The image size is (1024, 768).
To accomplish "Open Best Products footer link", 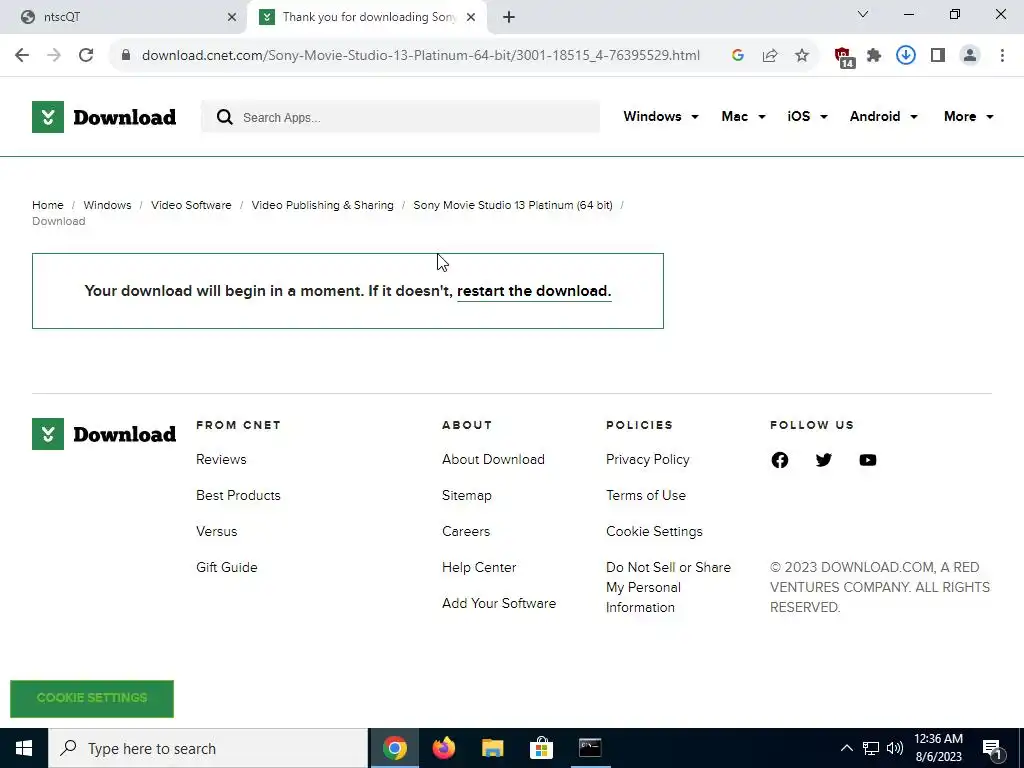I will click(x=238, y=496).
